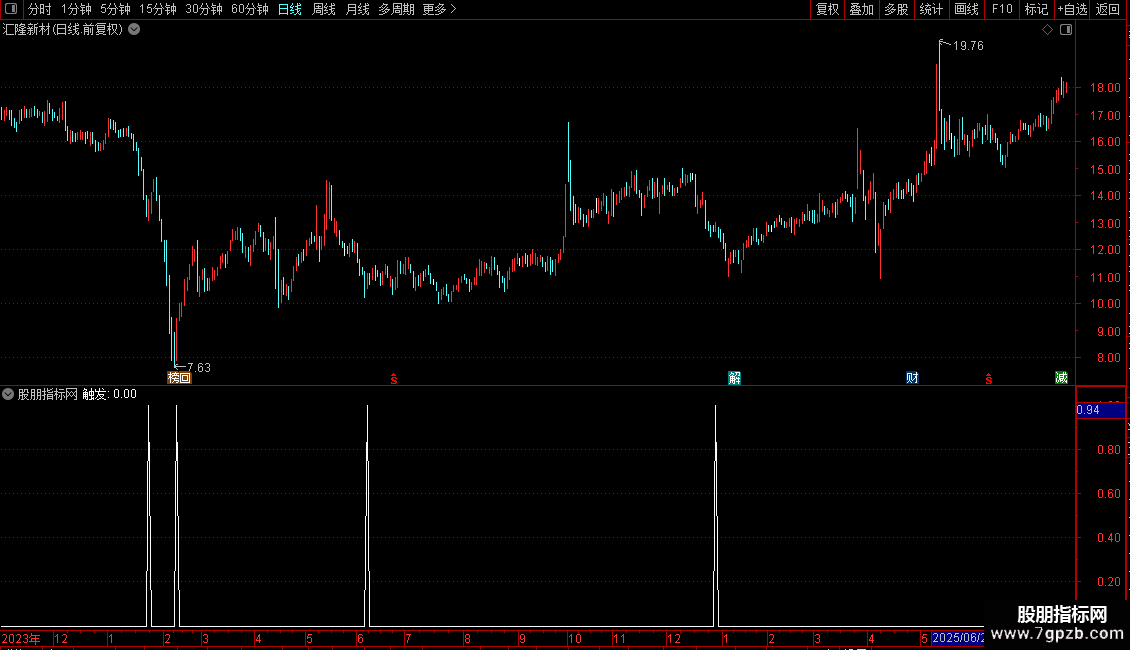
Task: Open 多周期 multi-period view
Action: (396, 9)
